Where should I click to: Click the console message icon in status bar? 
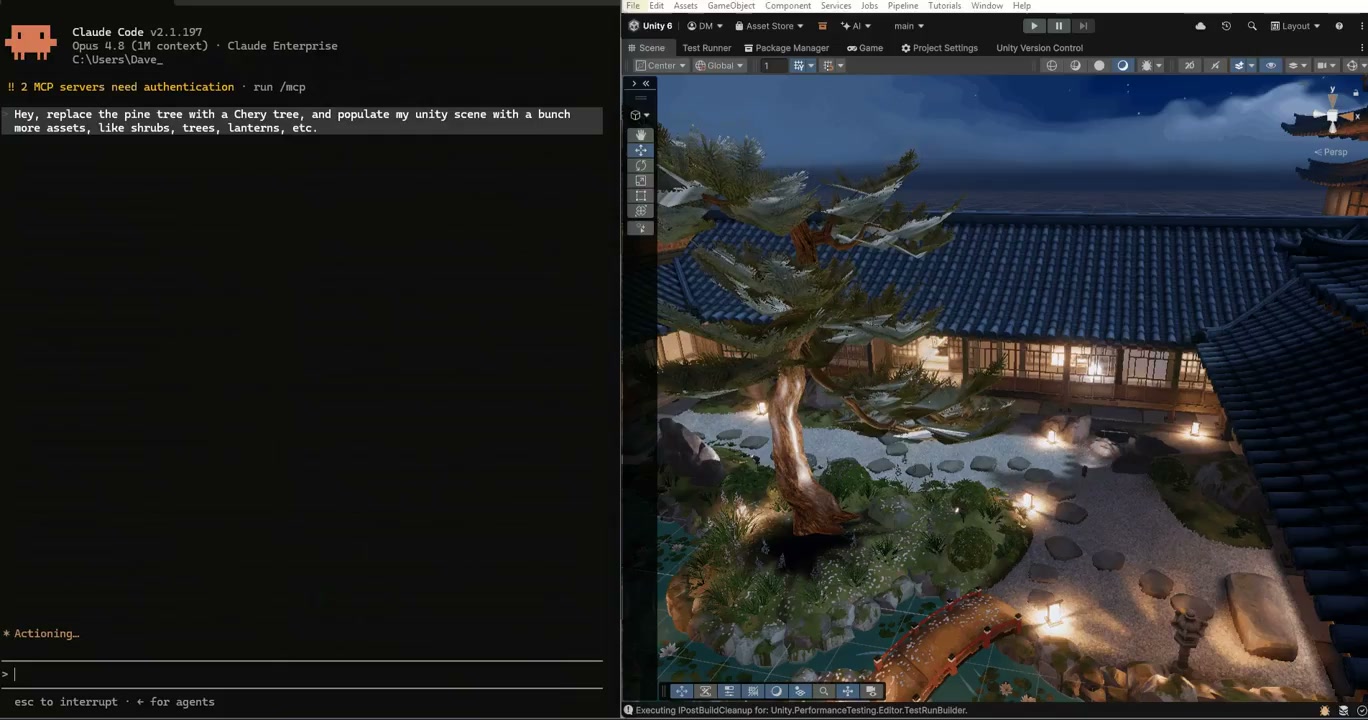[629, 711]
